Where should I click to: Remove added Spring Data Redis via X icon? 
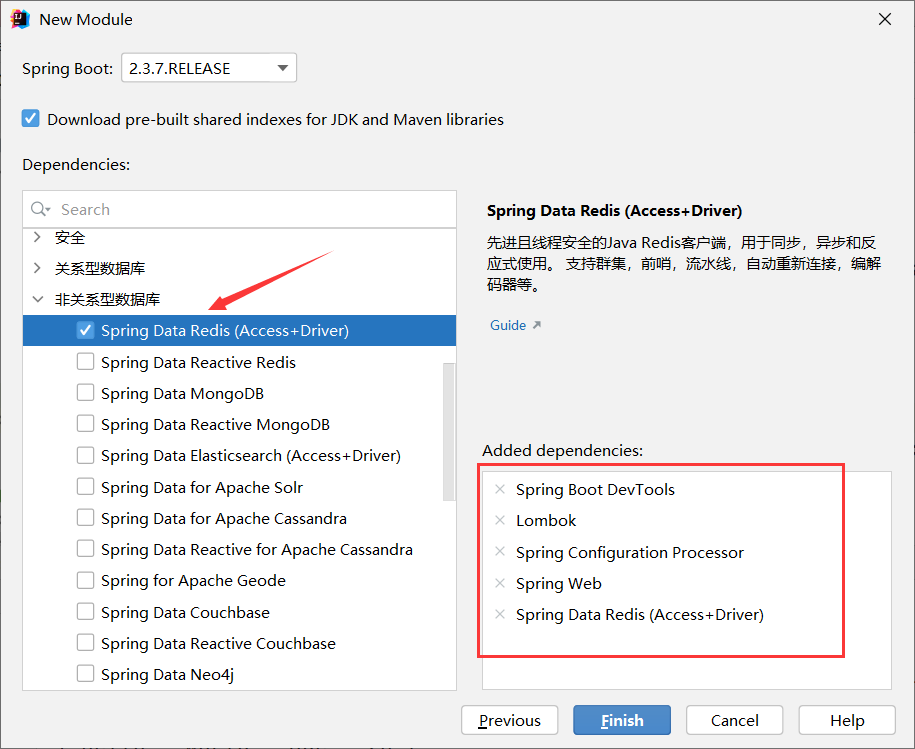(x=500, y=614)
